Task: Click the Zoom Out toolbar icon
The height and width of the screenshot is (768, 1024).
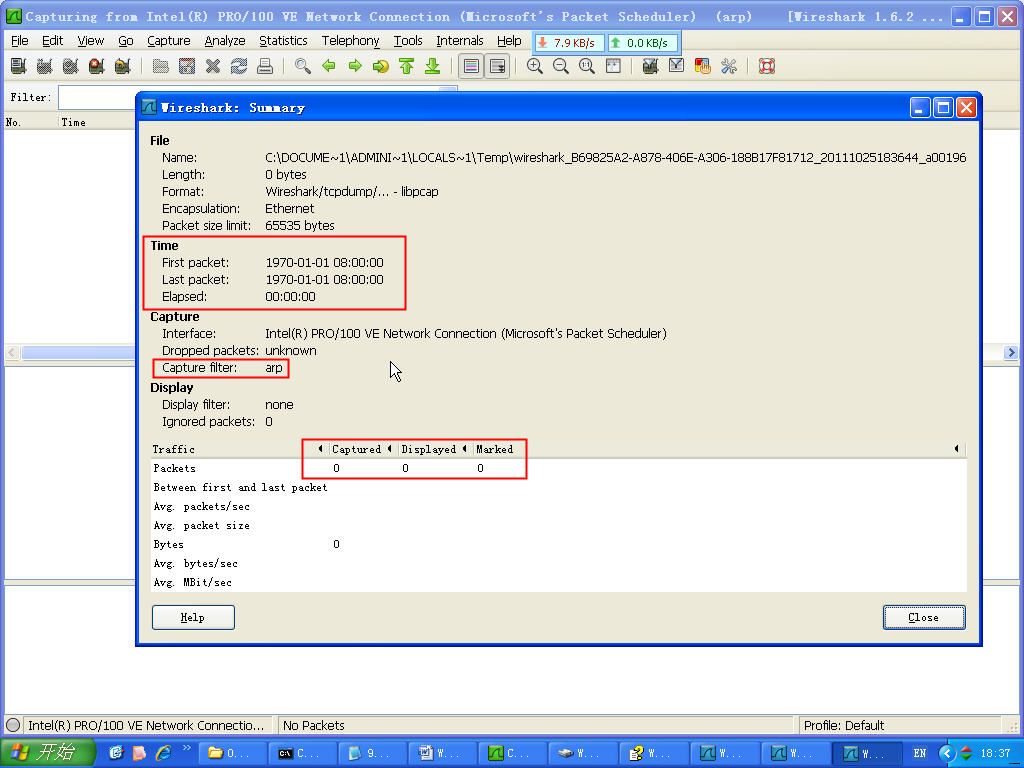Action: [x=561, y=66]
